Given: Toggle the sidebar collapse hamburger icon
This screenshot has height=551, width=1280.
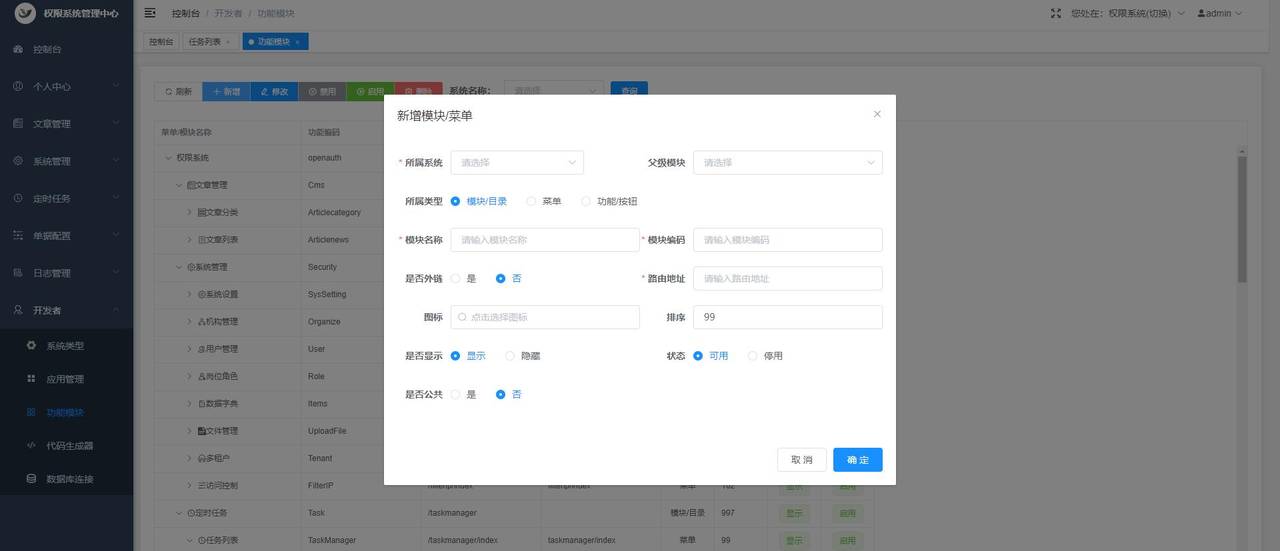Looking at the screenshot, I should pyautogui.click(x=150, y=13).
